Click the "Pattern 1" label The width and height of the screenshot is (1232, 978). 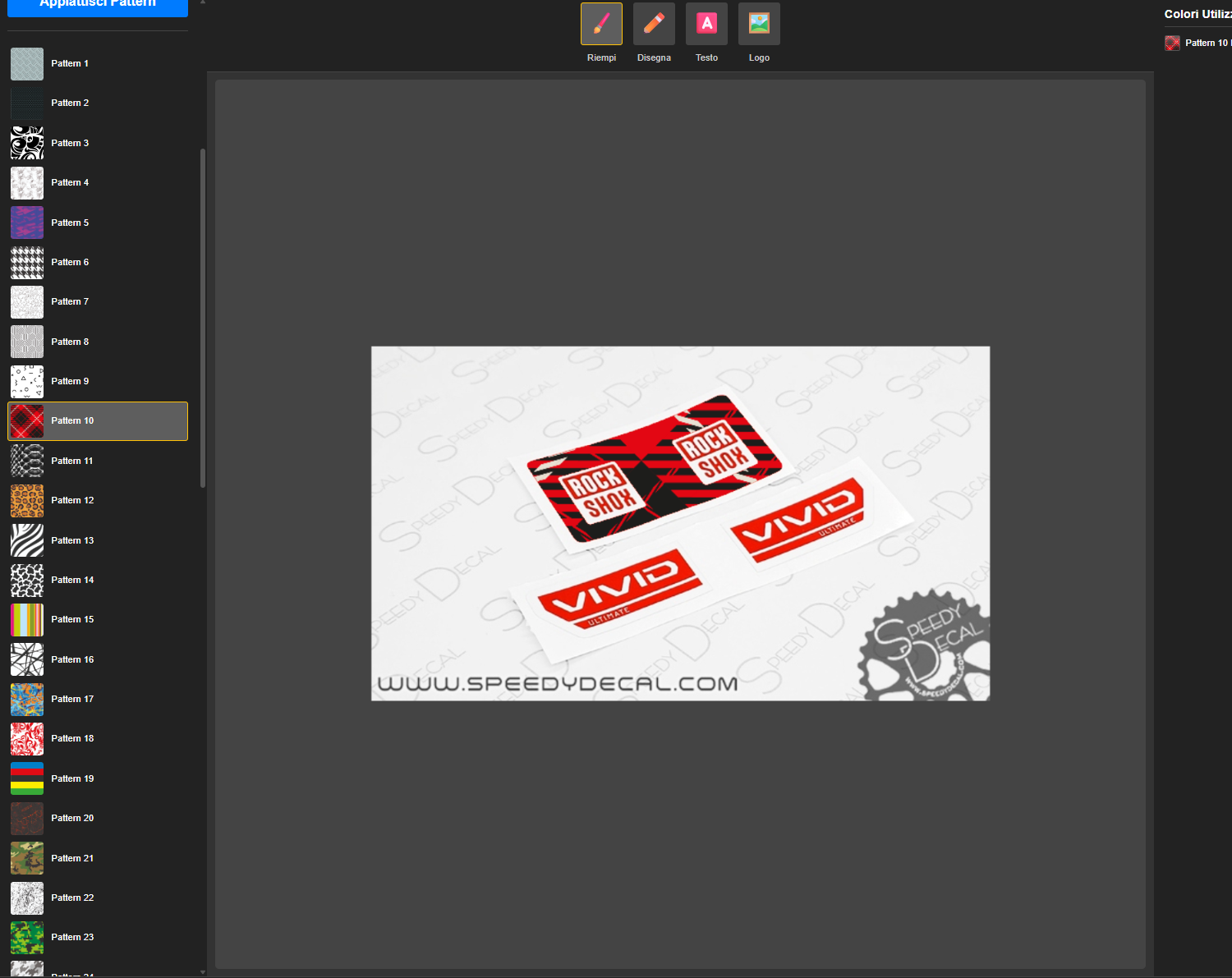coord(70,63)
